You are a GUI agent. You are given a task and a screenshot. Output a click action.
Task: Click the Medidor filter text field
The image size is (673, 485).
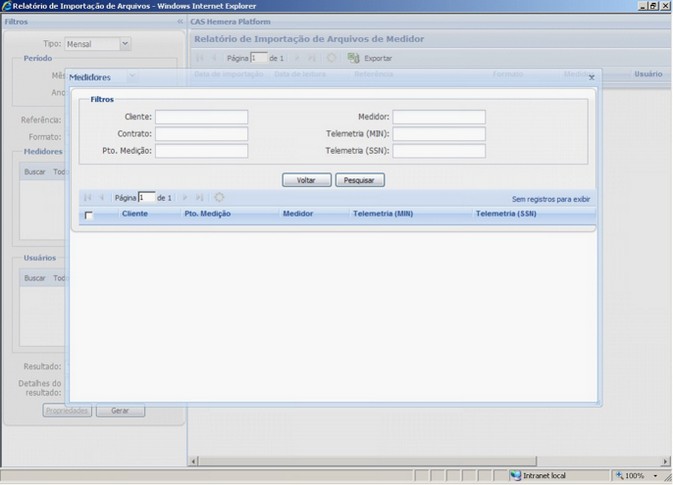tap(438, 117)
